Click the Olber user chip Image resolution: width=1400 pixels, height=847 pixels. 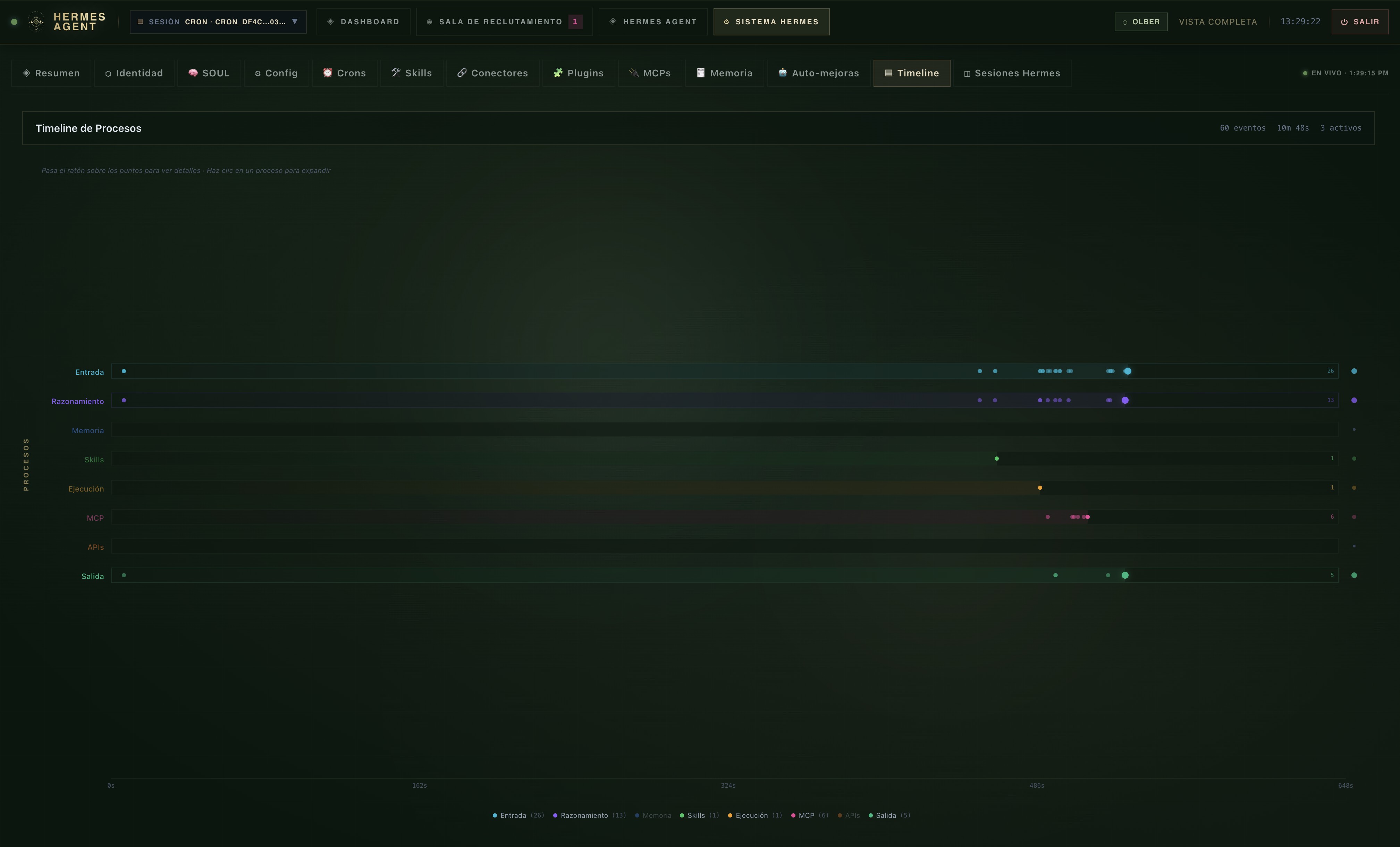point(1141,22)
